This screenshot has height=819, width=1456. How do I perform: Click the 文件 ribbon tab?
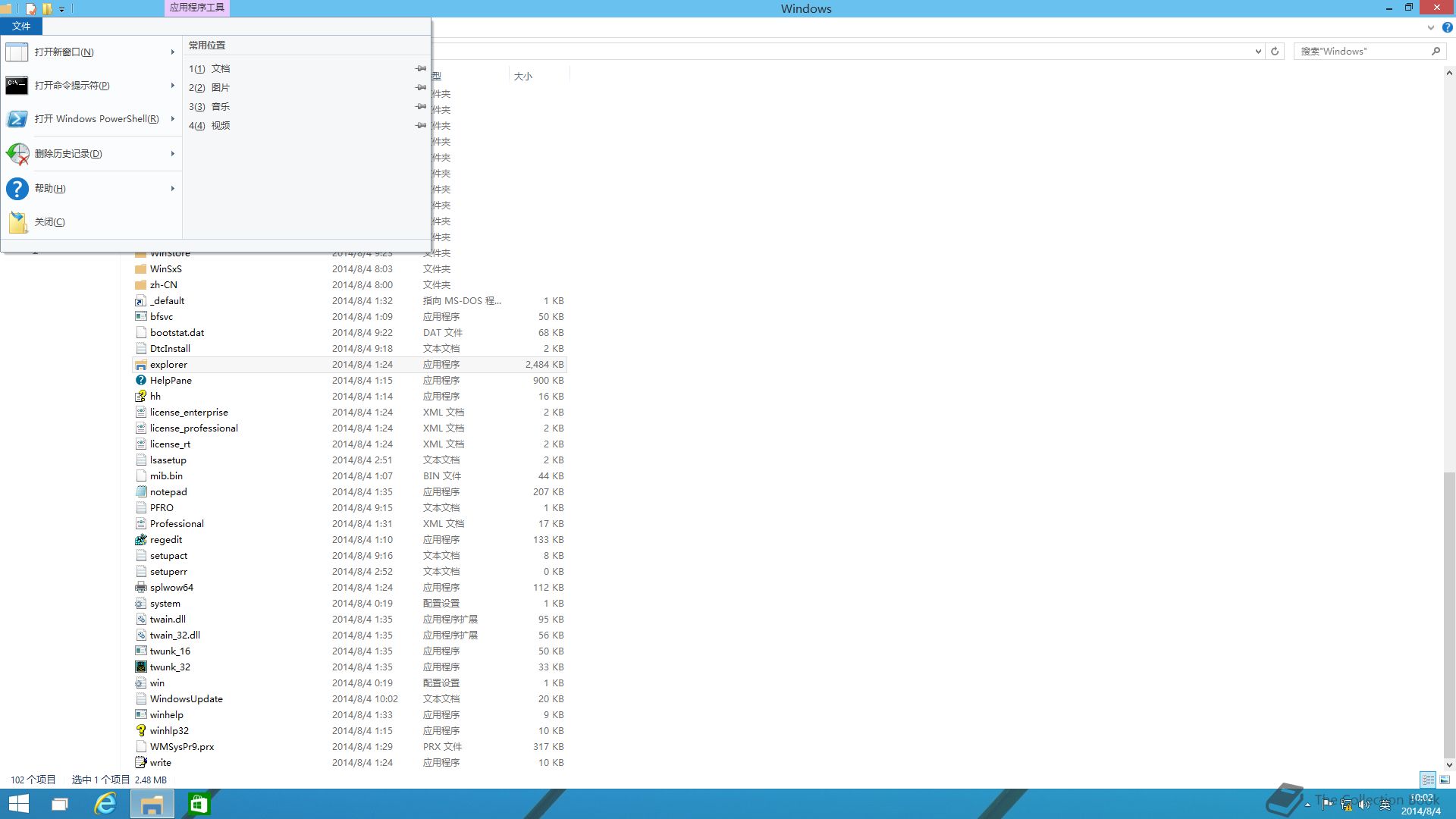(21, 27)
